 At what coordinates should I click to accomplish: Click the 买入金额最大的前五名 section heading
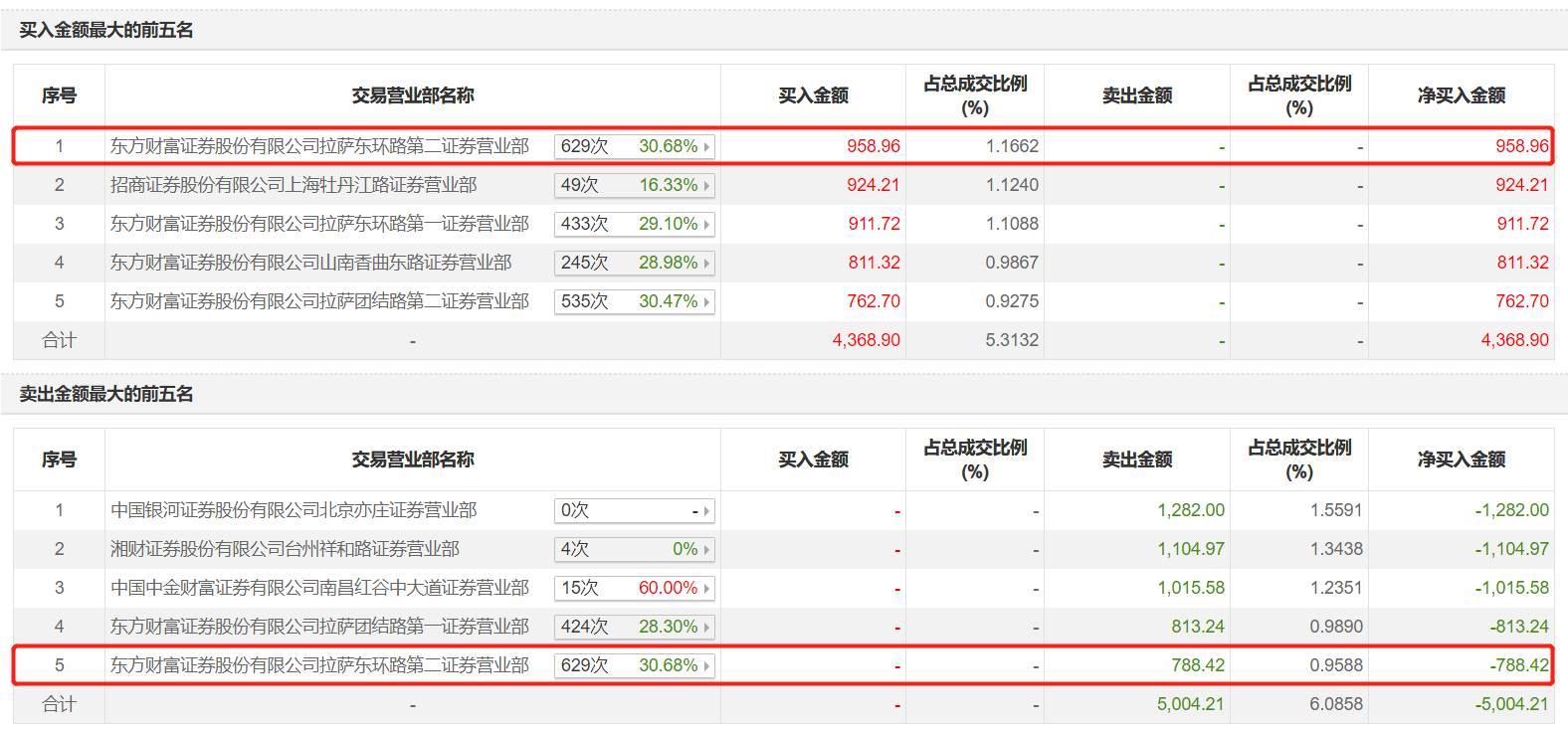(x=106, y=30)
